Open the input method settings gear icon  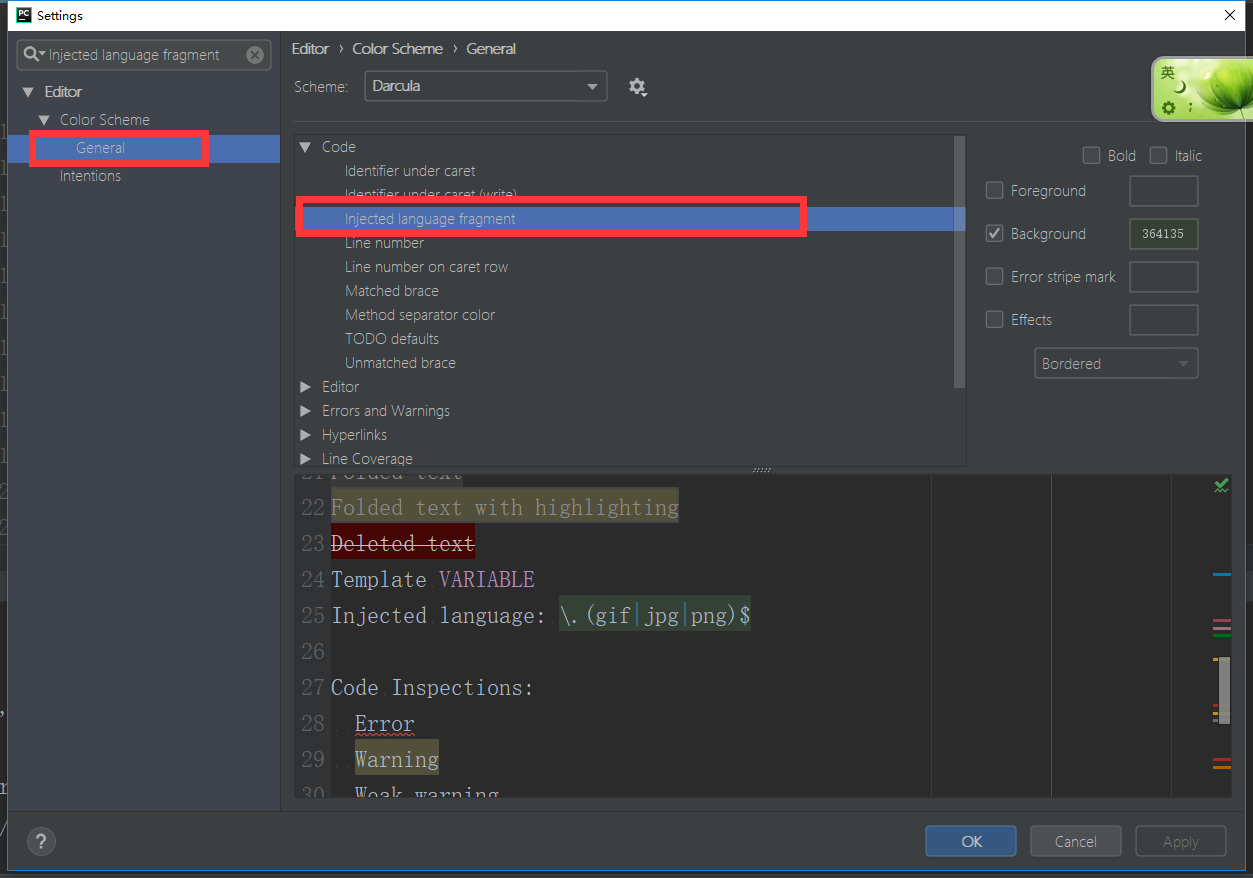point(1168,107)
